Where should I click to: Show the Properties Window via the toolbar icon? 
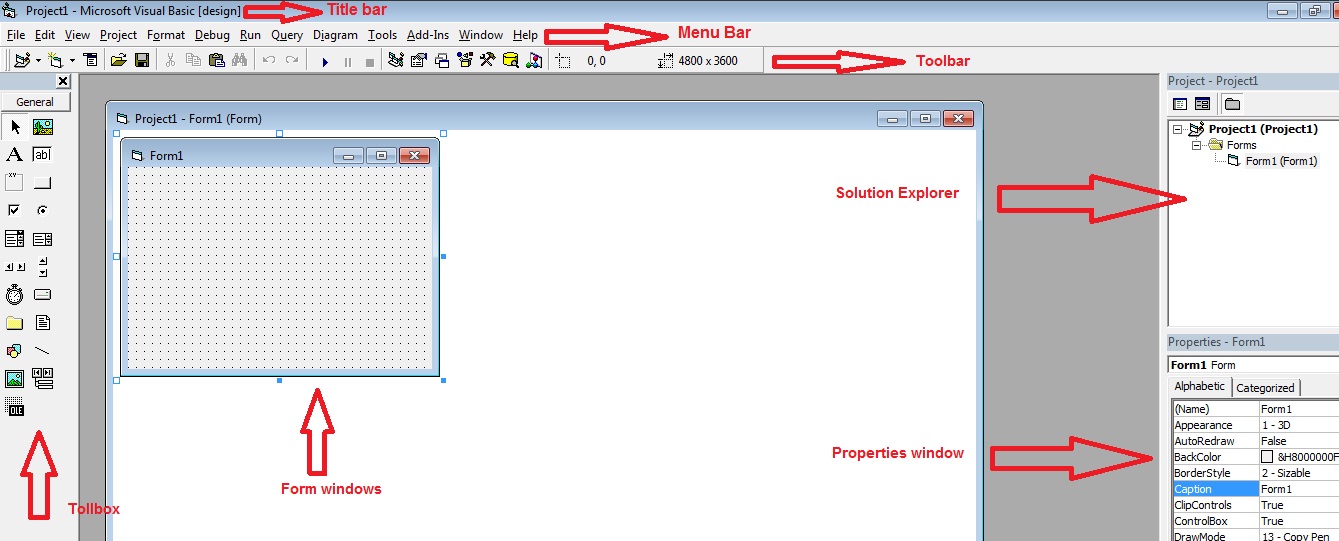[x=419, y=61]
